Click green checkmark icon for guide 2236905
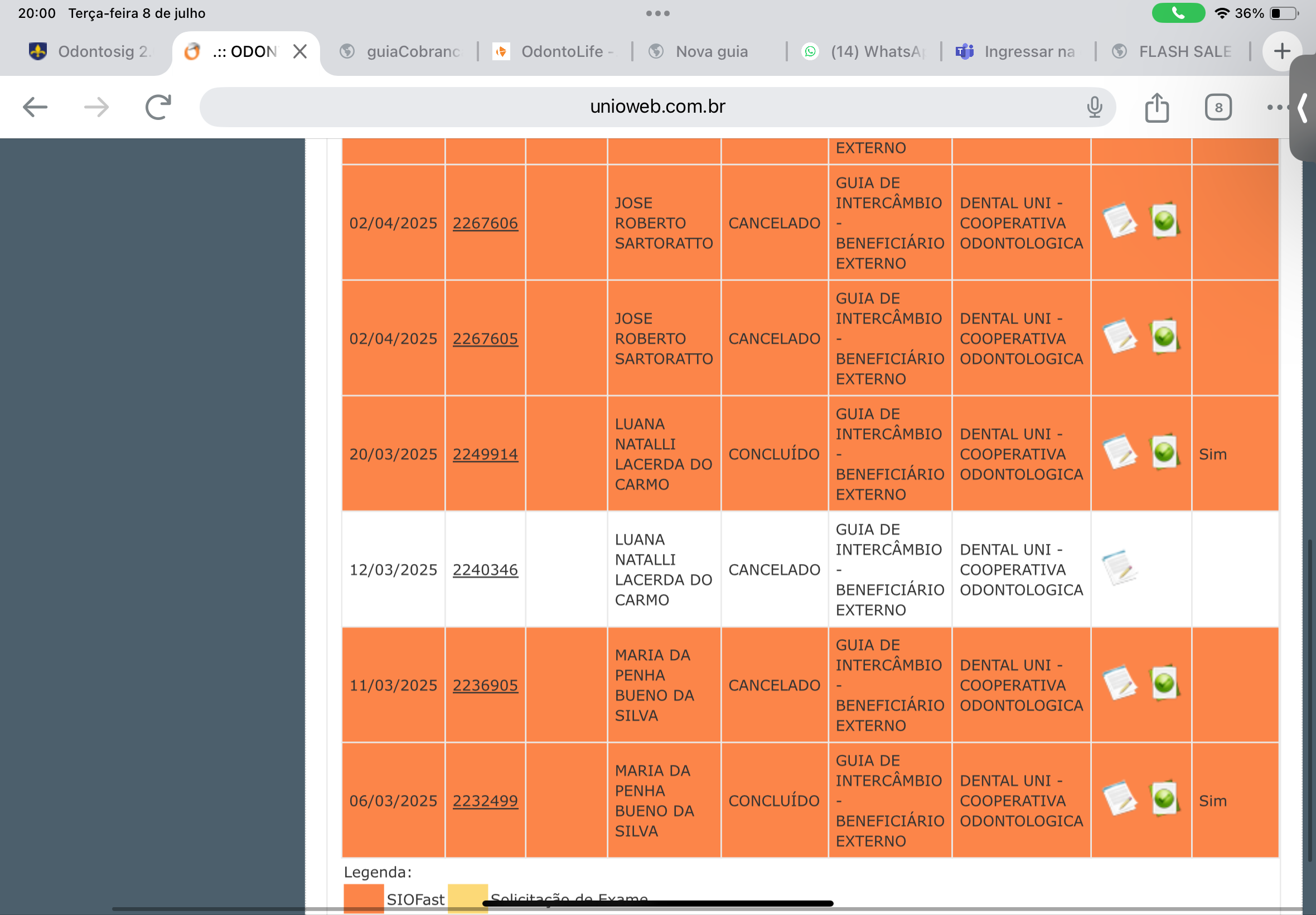Image resolution: width=1316 pixels, height=915 pixels. (1164, 683)
